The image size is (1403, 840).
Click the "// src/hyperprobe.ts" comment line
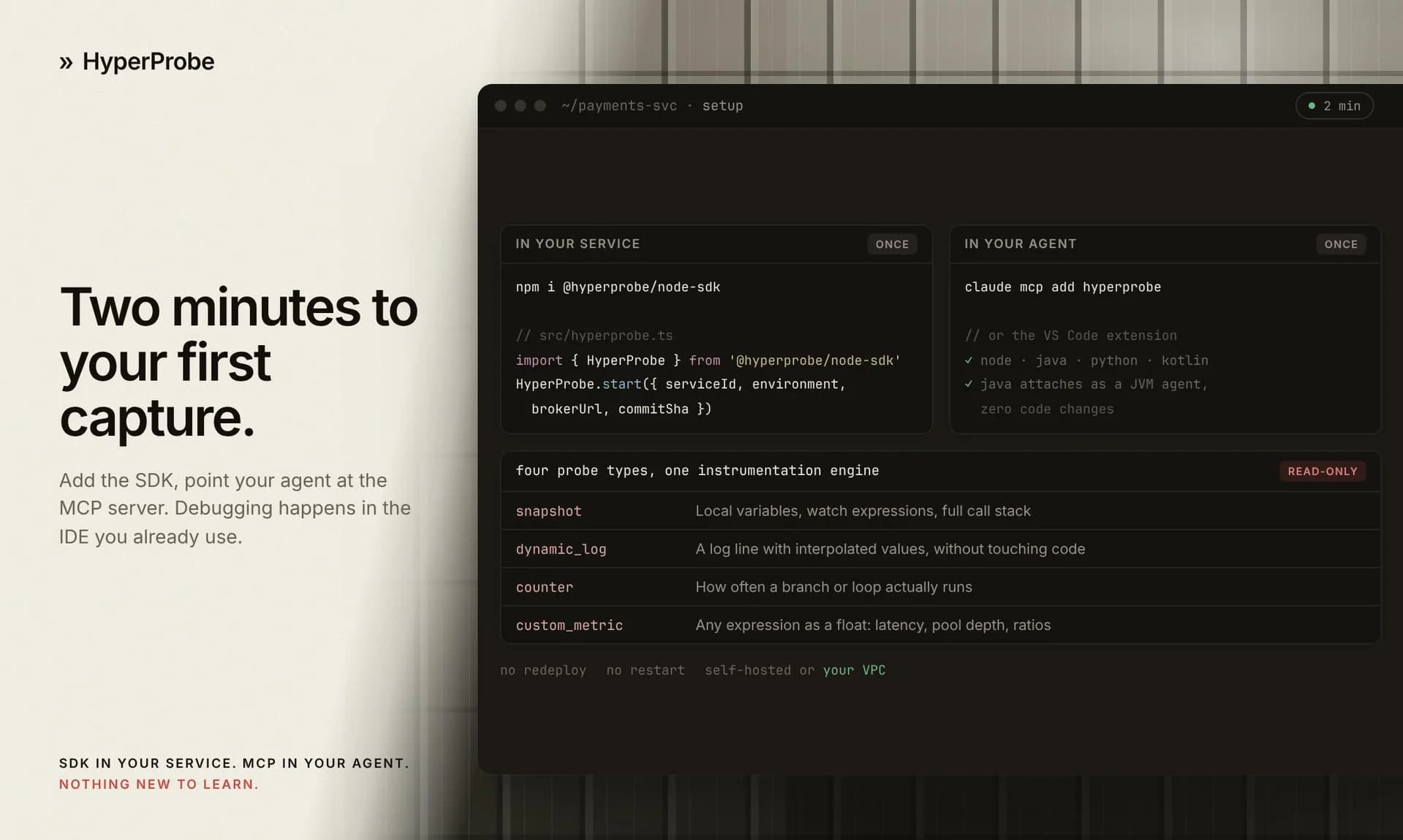(x=594, y=336)
